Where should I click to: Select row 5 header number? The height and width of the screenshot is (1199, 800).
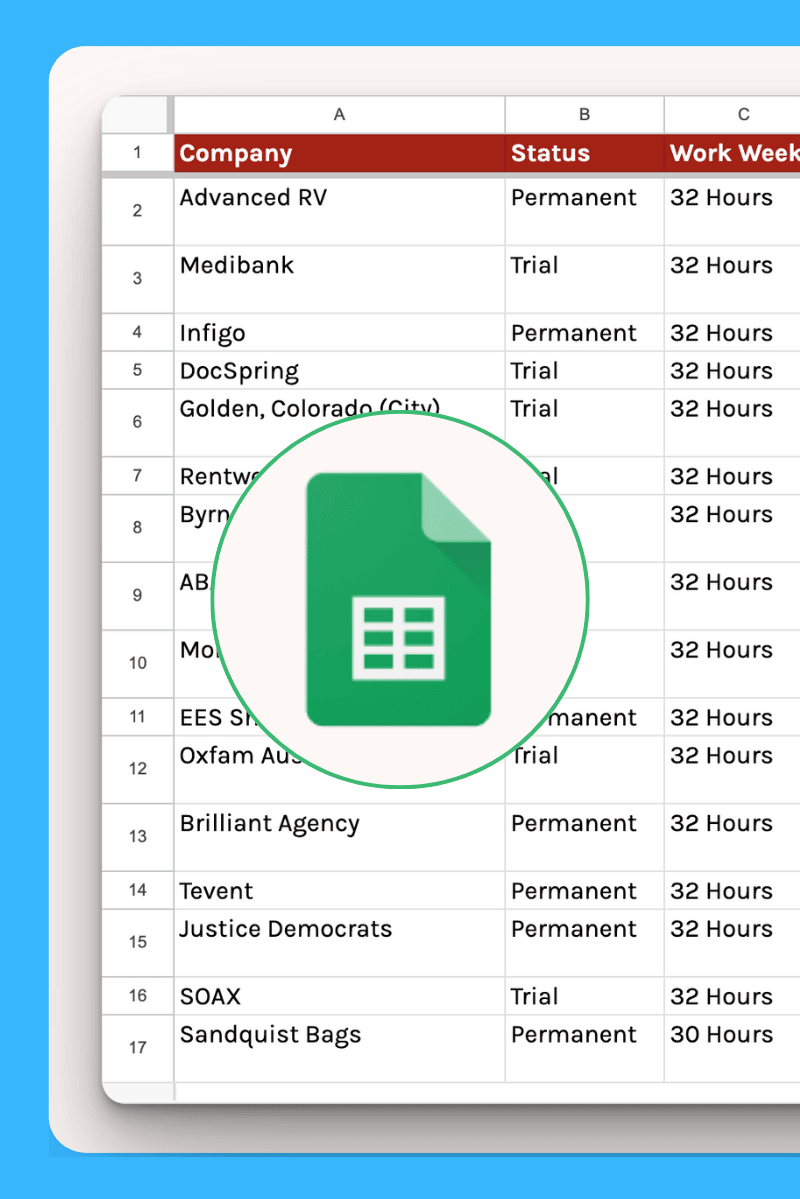click(137, 370)
